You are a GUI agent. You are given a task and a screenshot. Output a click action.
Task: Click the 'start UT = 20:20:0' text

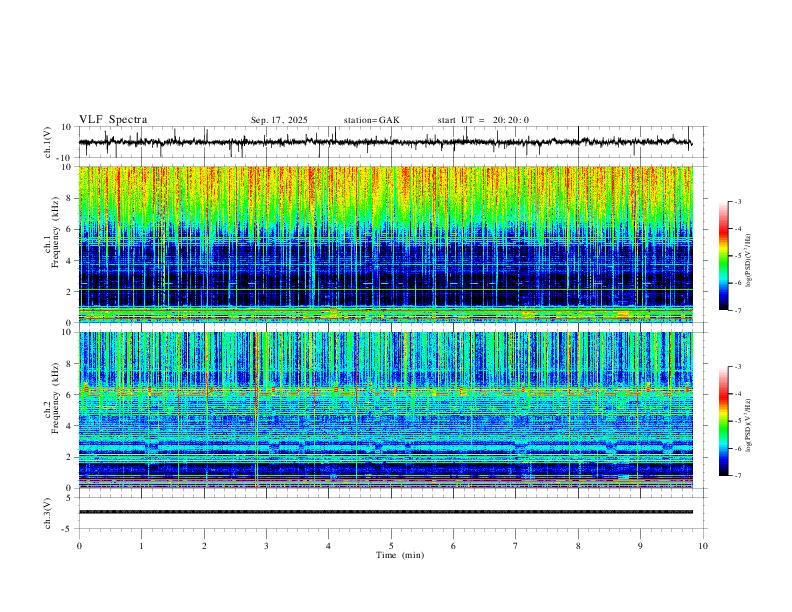[x=483, y=120]
